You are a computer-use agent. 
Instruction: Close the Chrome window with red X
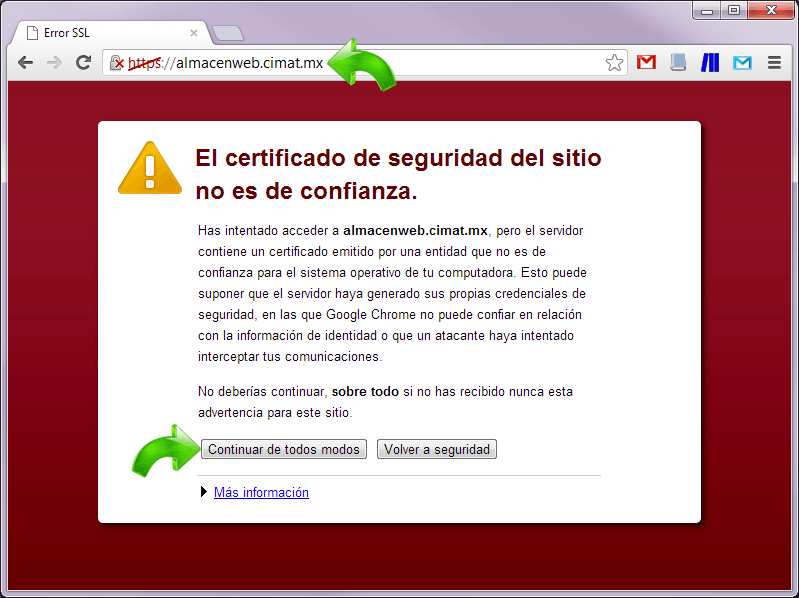770,10
